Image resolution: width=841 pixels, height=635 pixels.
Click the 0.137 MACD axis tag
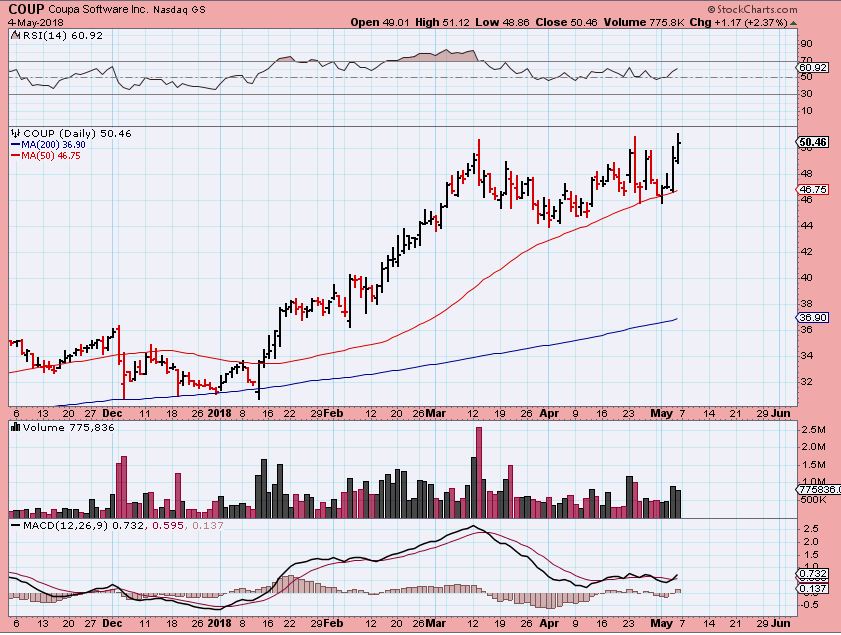[813, 589]
